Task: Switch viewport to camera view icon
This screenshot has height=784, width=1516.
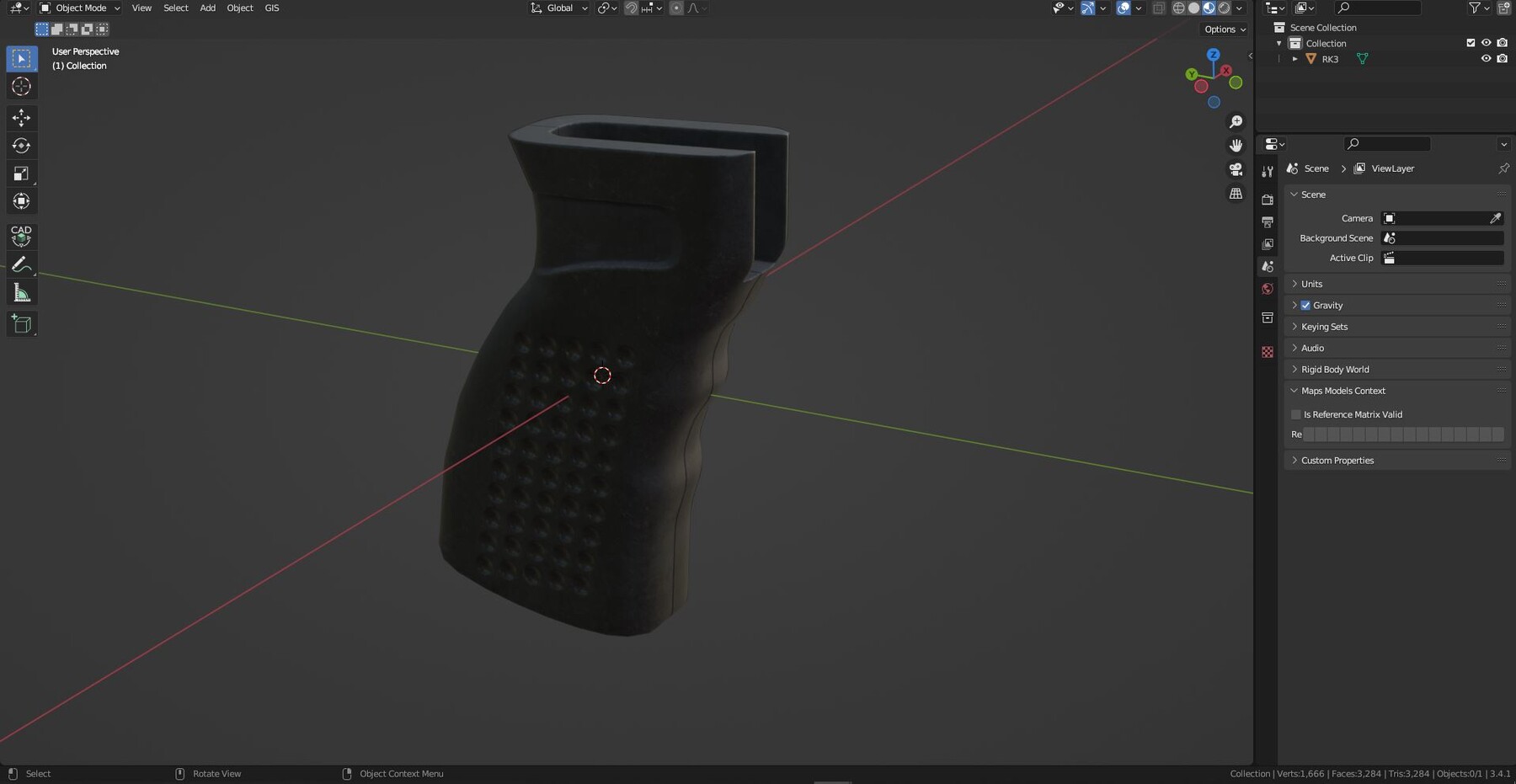Action: [1236, 168]
